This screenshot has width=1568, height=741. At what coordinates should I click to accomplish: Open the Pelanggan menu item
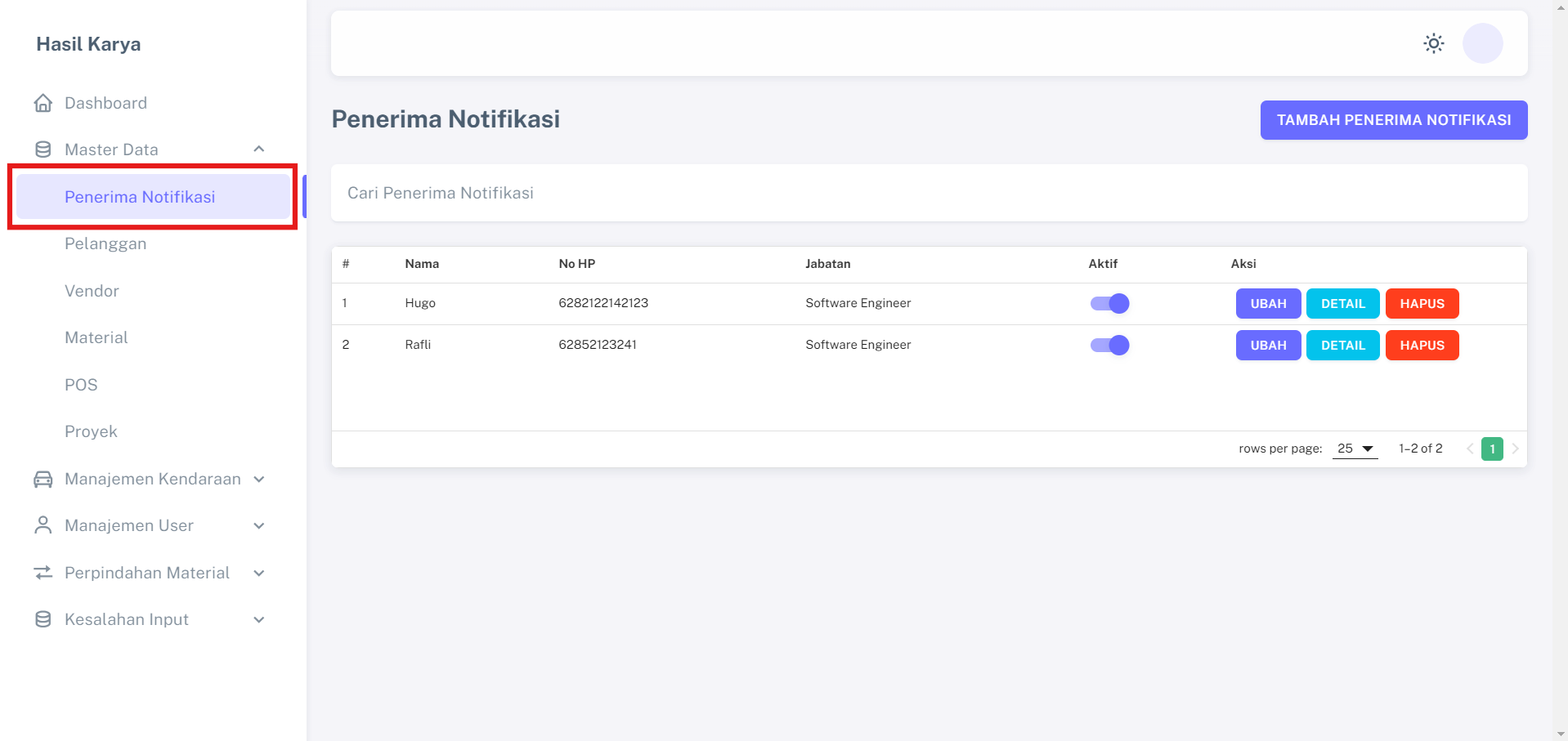tap(105, 243)
